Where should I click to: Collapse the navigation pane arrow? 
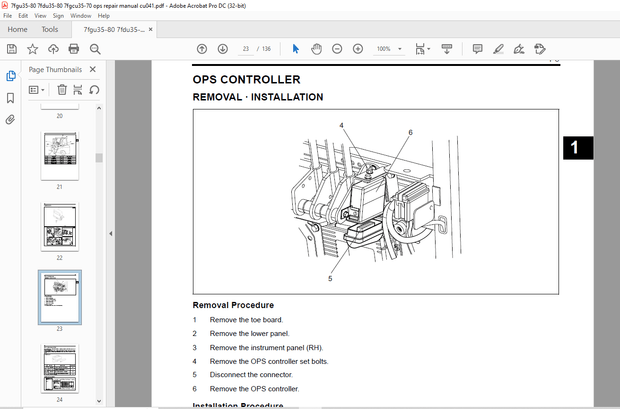pos(111,234)
